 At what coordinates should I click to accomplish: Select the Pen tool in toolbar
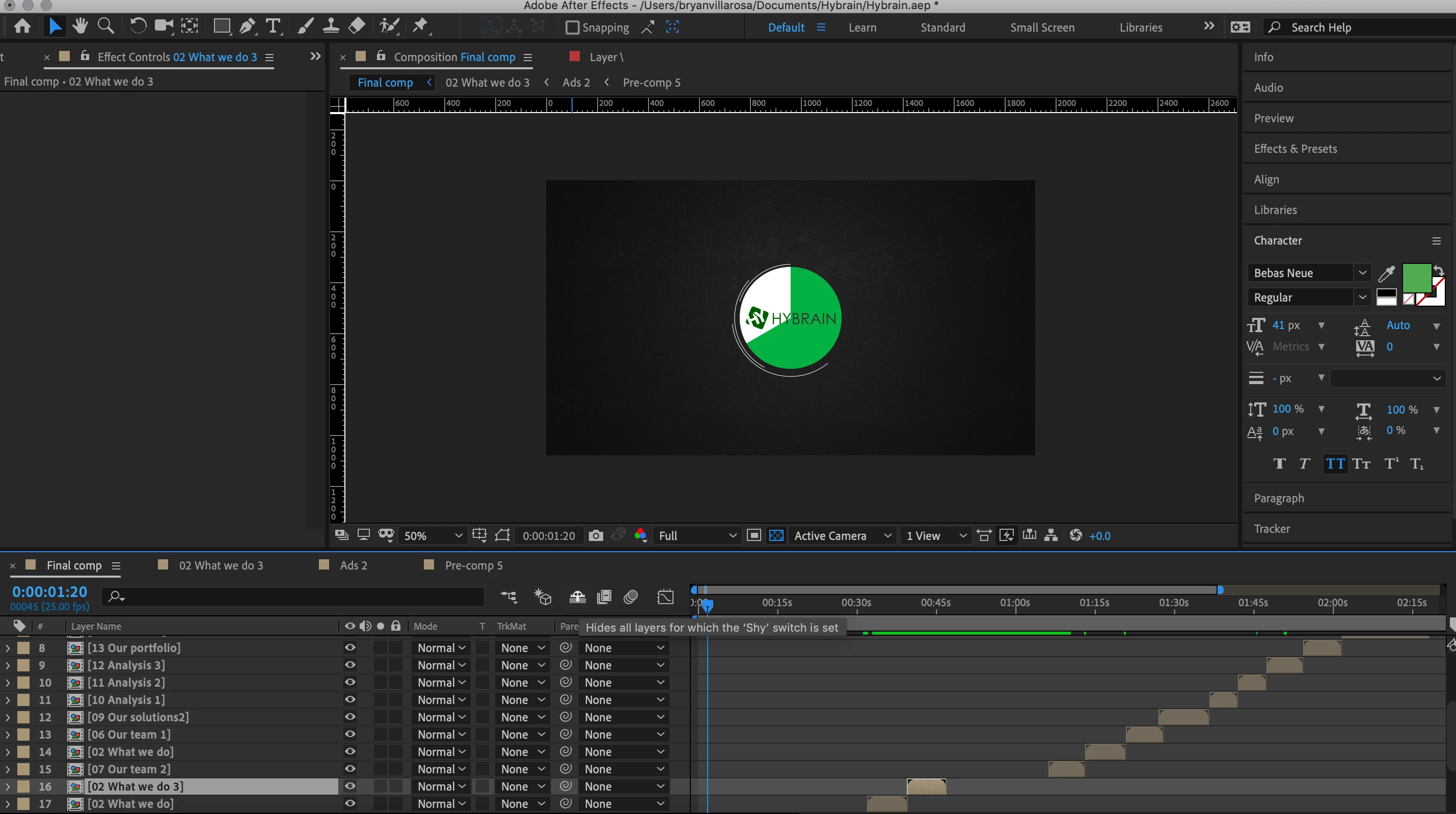pyautogui.click(x=247, y=26)
